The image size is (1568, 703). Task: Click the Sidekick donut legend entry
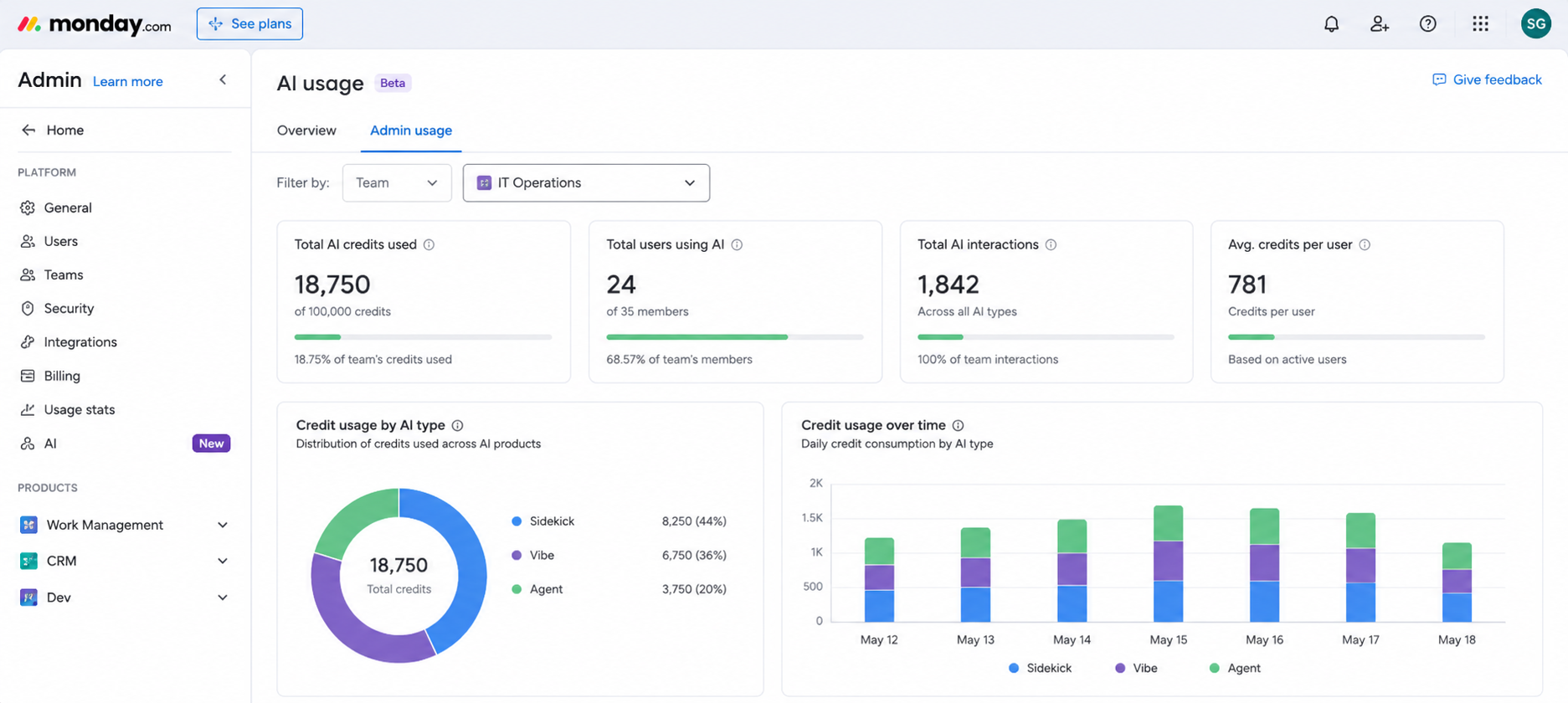tap(543, 521)
